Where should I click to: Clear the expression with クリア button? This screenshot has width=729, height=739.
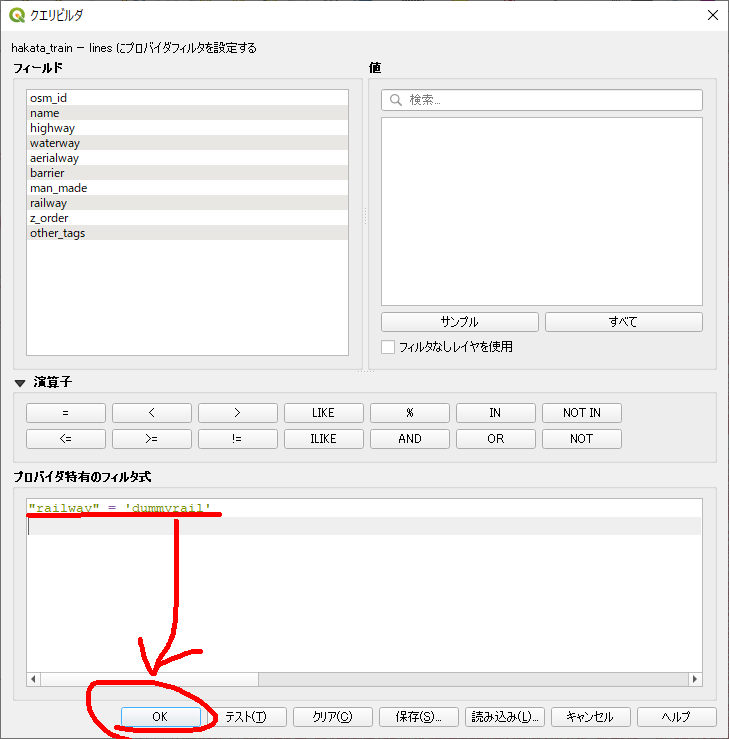point(333,717)
